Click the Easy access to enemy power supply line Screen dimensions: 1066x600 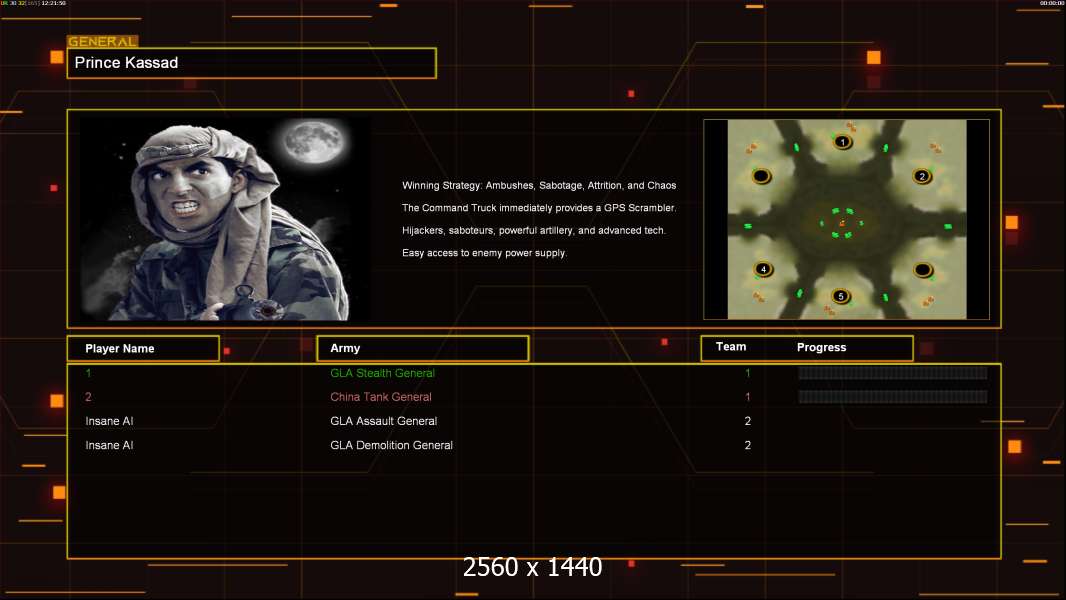tap(484, 253)
